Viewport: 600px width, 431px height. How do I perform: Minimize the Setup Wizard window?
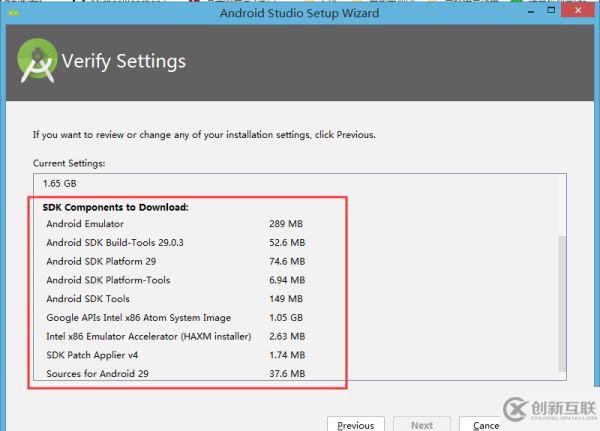point(531,11)
